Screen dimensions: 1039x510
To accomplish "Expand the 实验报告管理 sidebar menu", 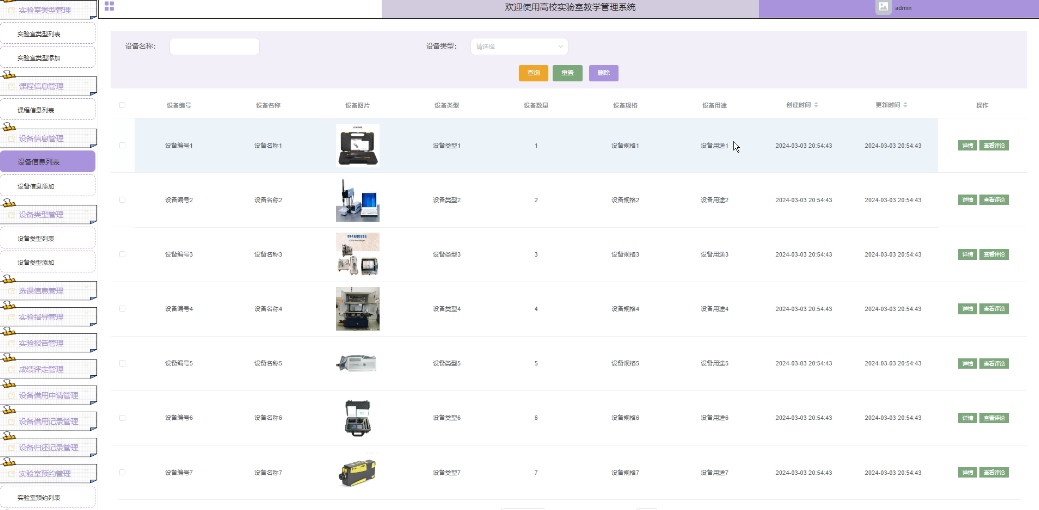I will (48, 343).
